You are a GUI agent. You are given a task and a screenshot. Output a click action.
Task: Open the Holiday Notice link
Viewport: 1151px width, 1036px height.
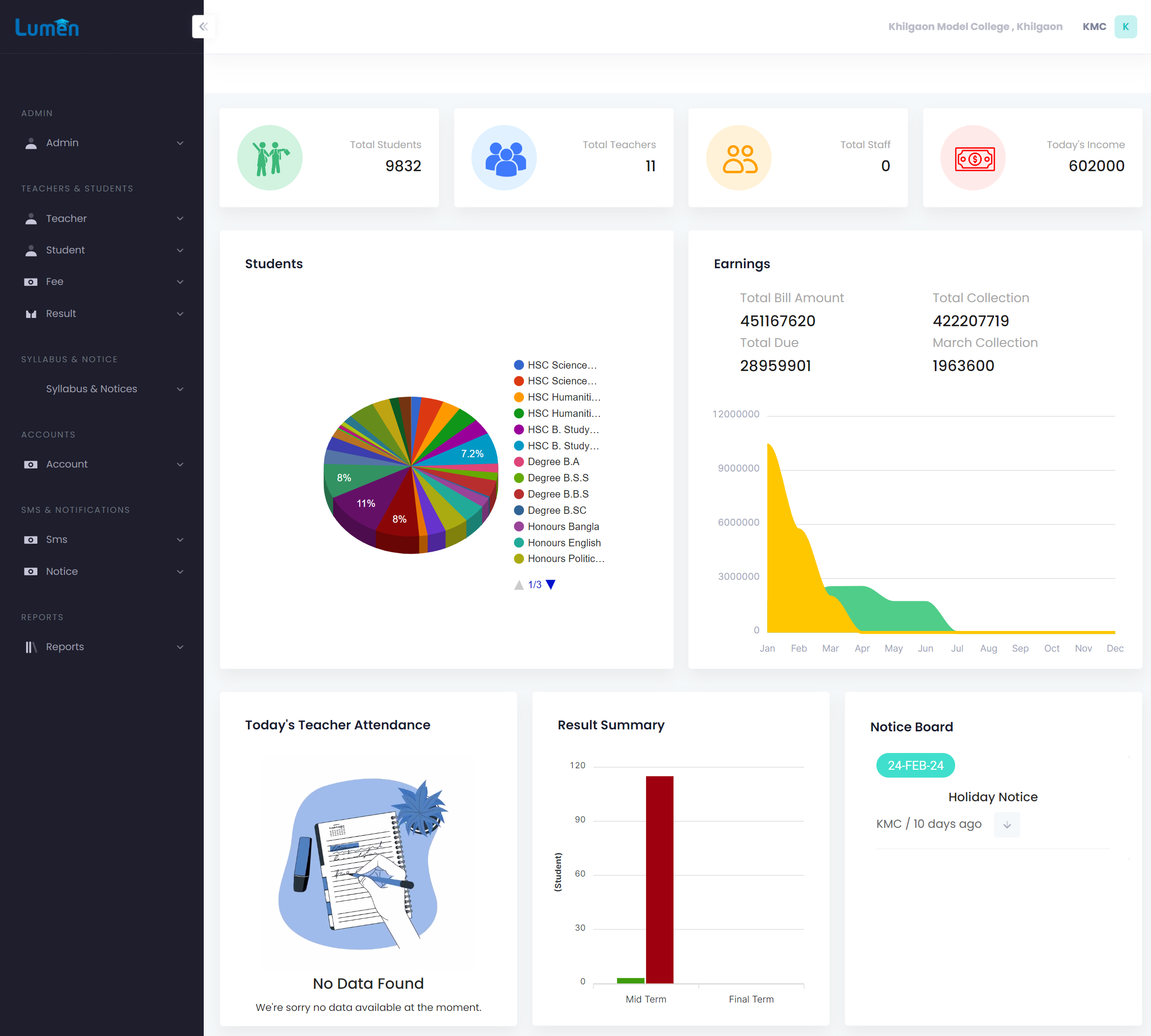tap(992, 797)
